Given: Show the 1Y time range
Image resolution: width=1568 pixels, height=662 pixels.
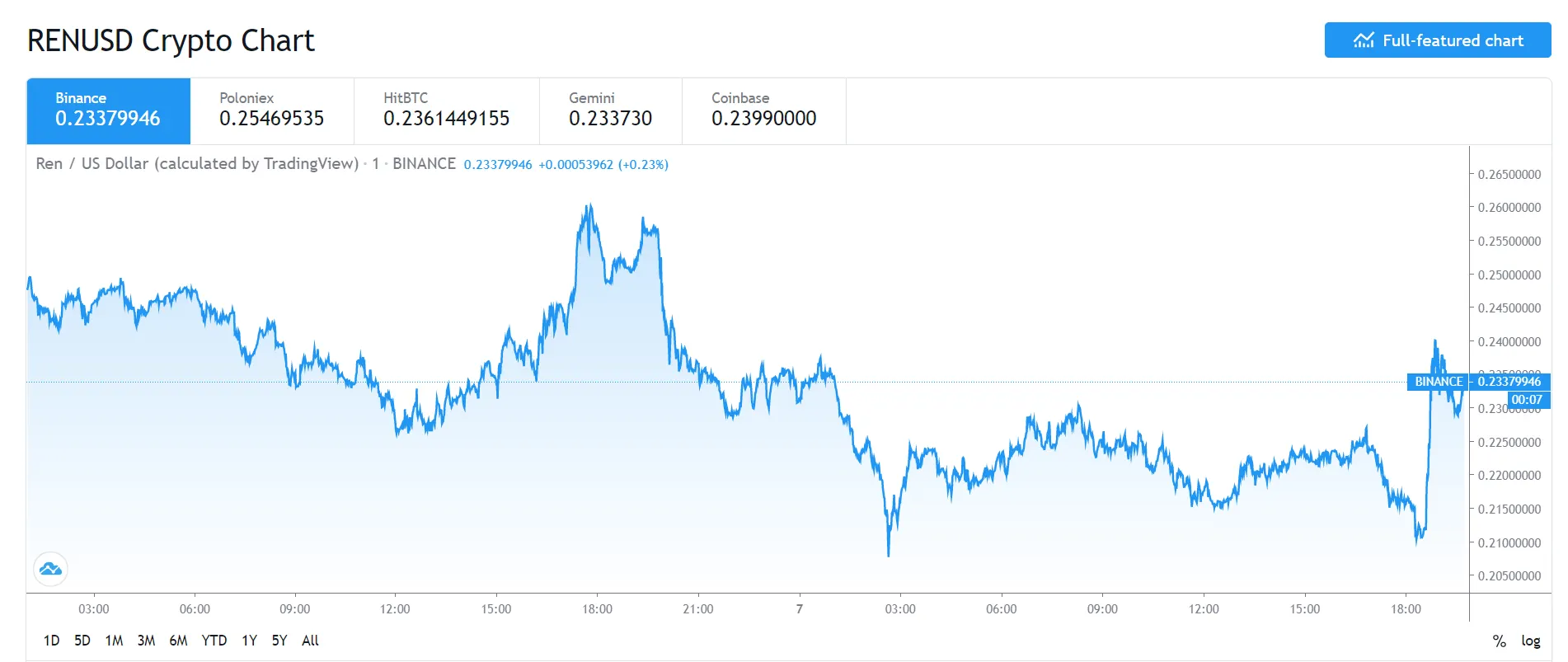Looking at the screenshot, I should pos(249,641).
